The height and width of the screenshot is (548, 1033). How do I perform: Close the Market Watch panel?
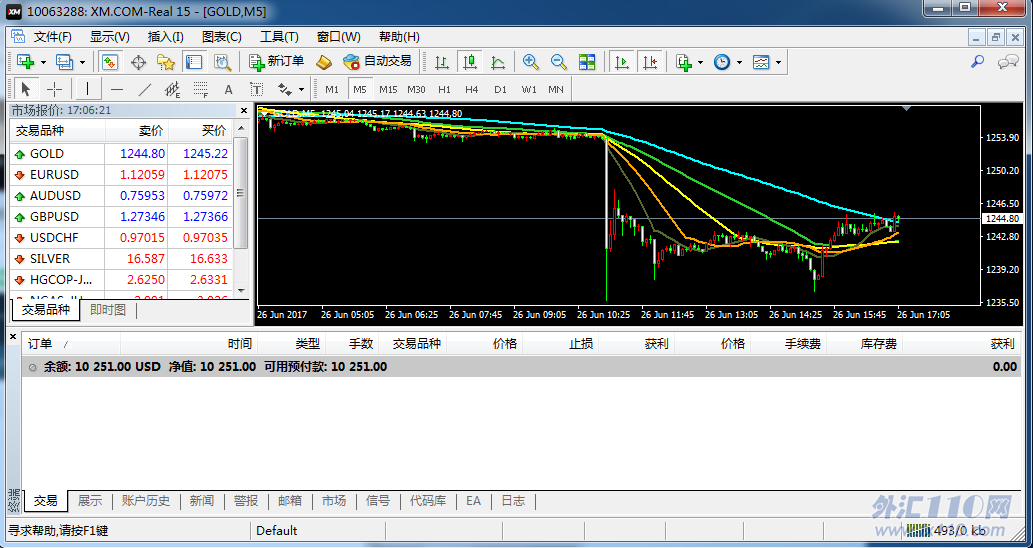[x=244, y=111]
